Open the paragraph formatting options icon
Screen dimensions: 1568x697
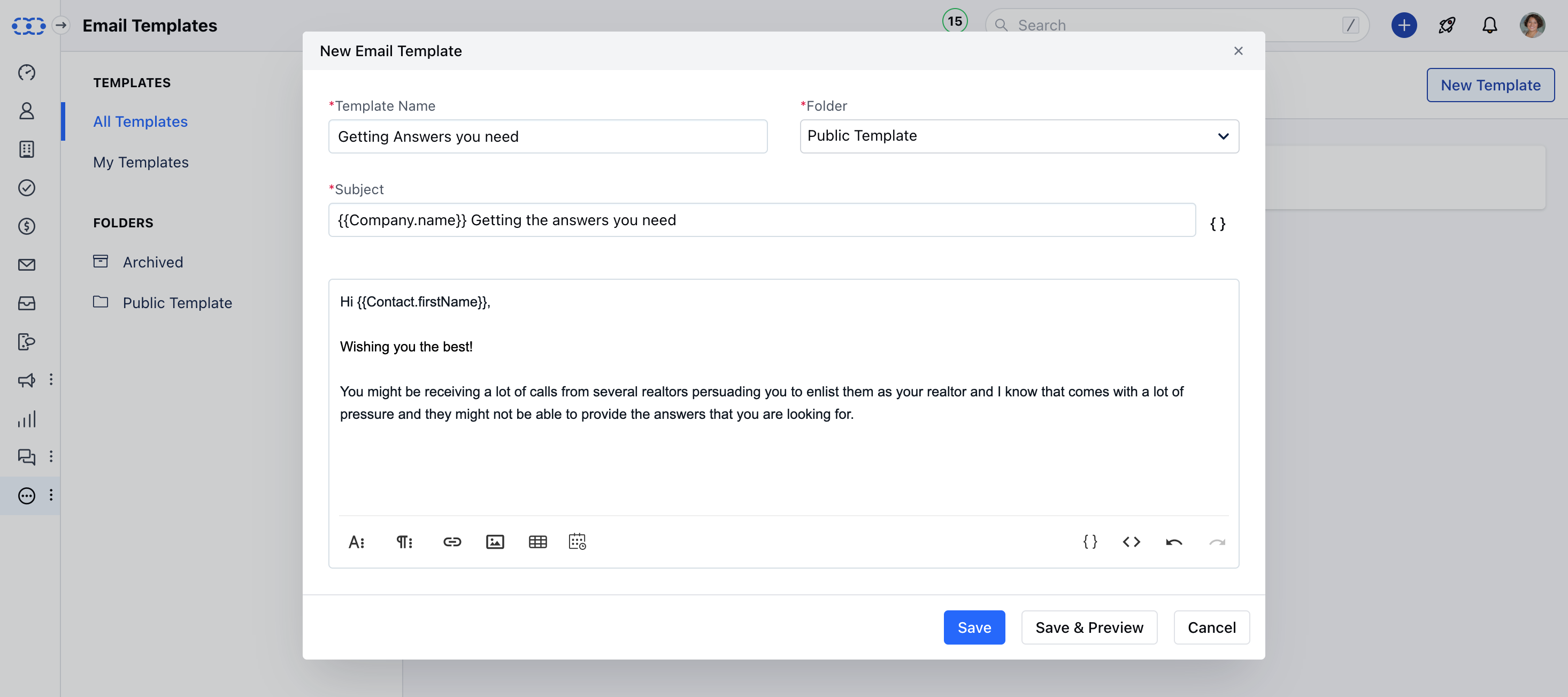pyautogui.click(x=404, y=542)
